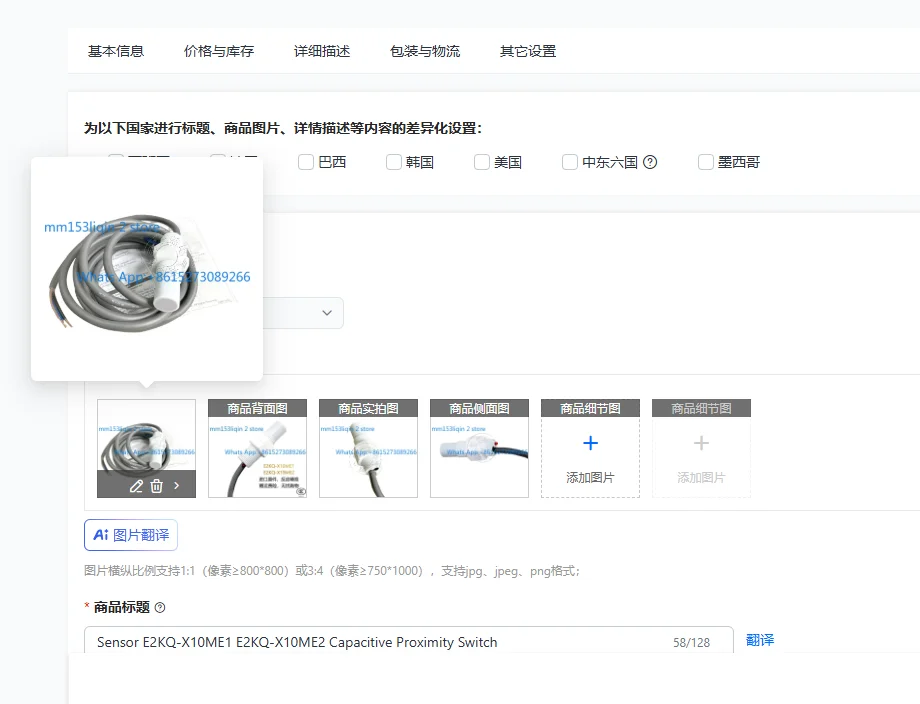Viewport: 920px width, 704px height.
Task: Click the AI 图片翻译 button
Action: click(131, 535)
